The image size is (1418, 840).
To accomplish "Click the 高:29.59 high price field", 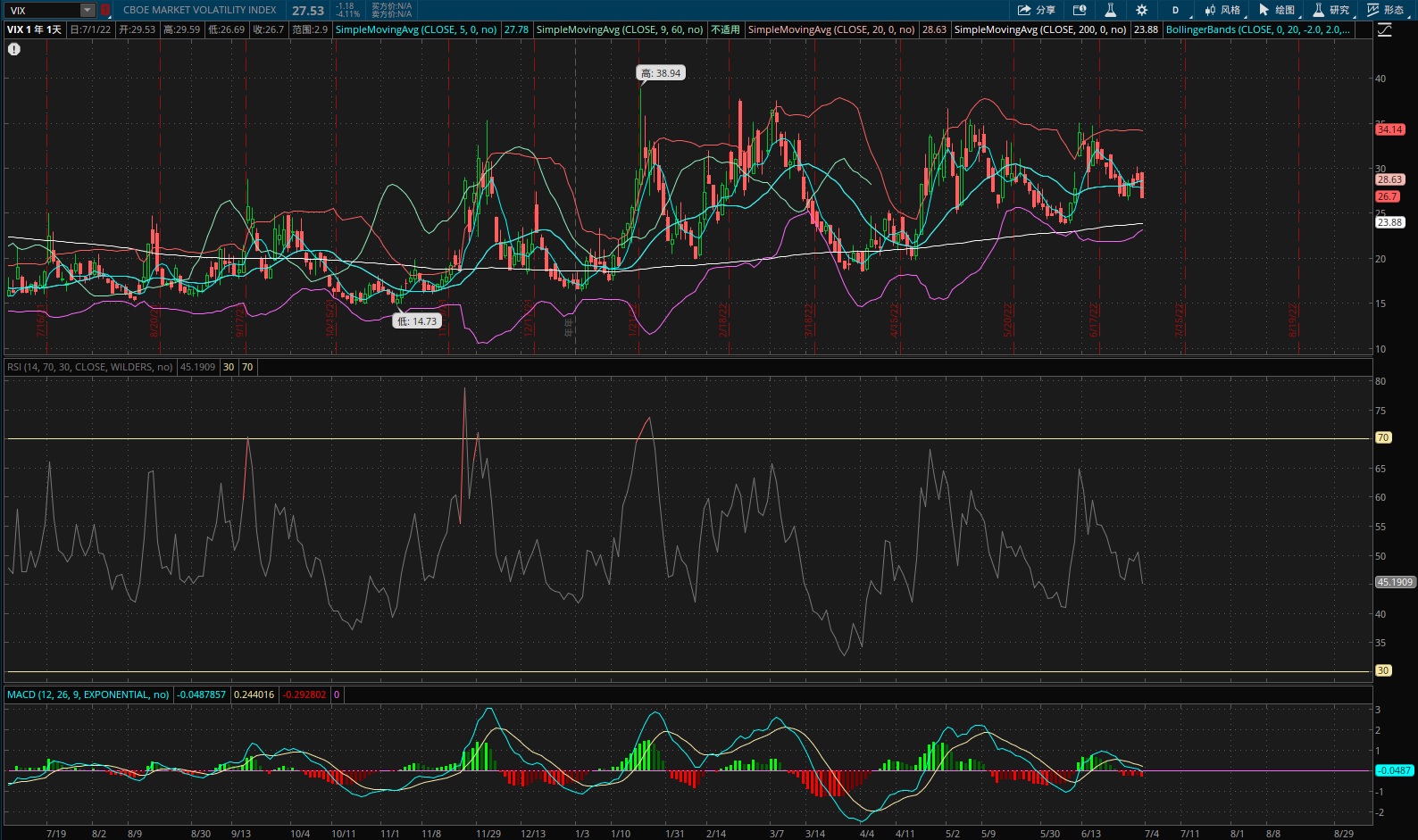I will coord(182,29).
